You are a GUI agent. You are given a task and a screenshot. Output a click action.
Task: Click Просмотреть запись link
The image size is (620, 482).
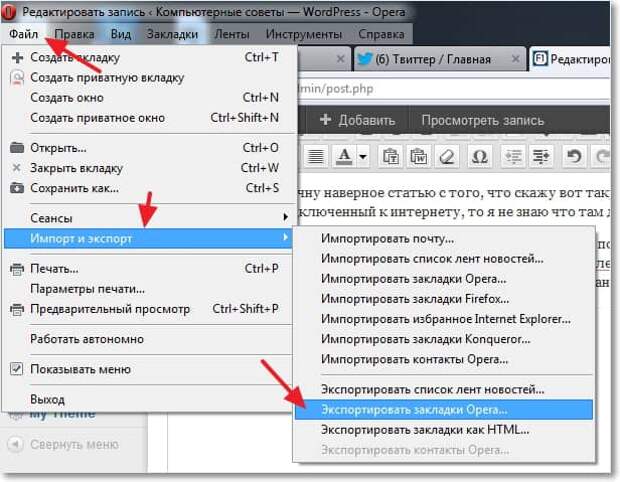click(482, 120)
